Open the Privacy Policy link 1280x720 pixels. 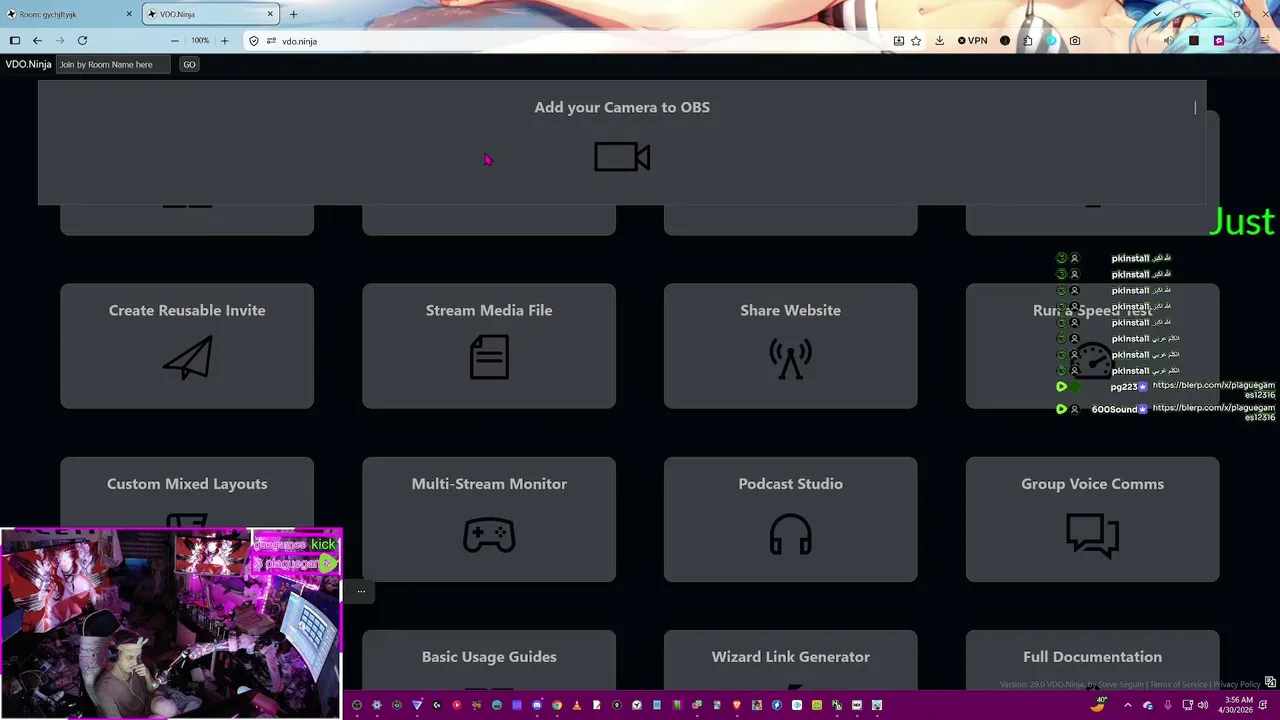[x=1237, y=685]
